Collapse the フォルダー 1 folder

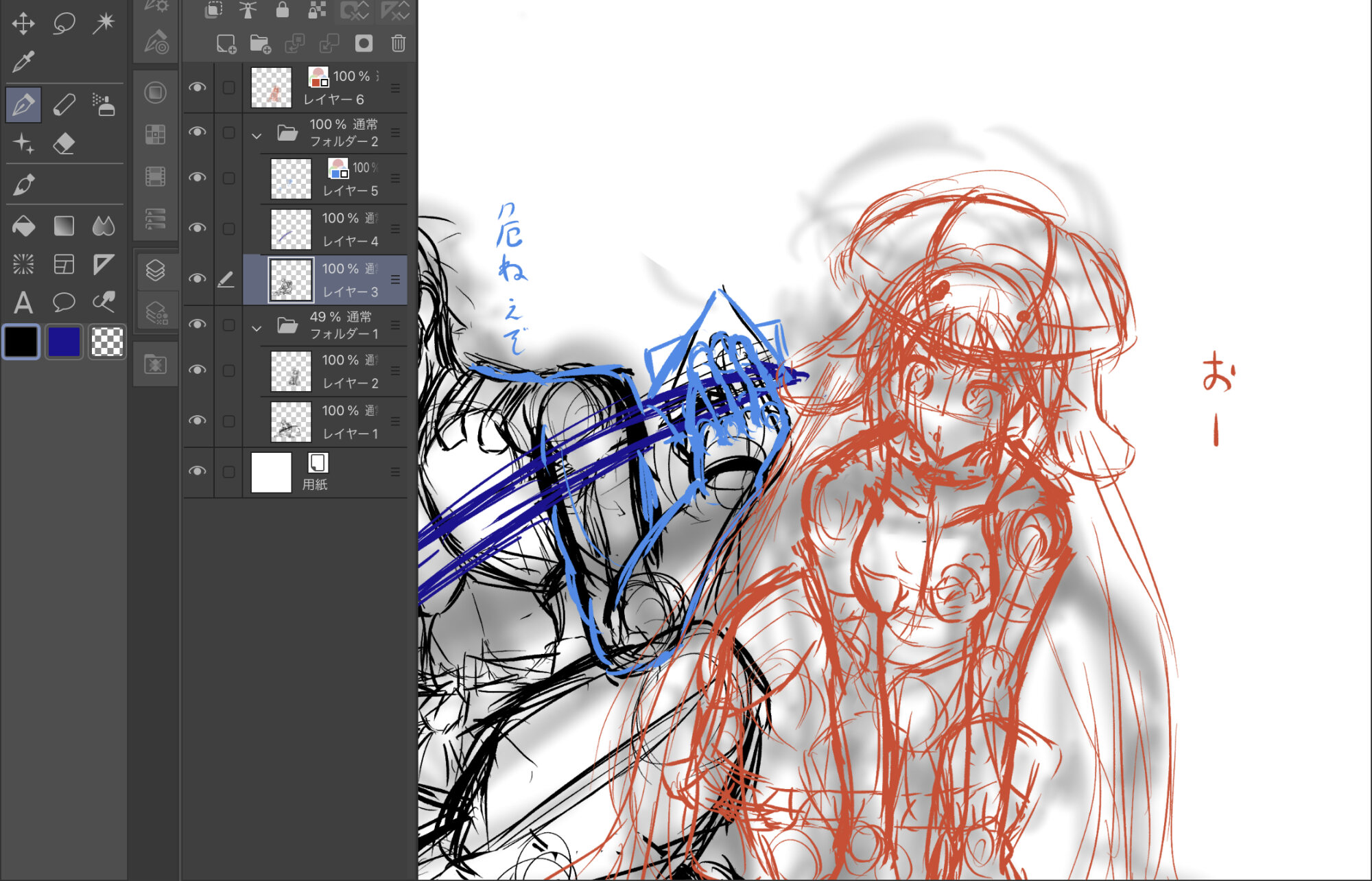(x=257, y=328)
